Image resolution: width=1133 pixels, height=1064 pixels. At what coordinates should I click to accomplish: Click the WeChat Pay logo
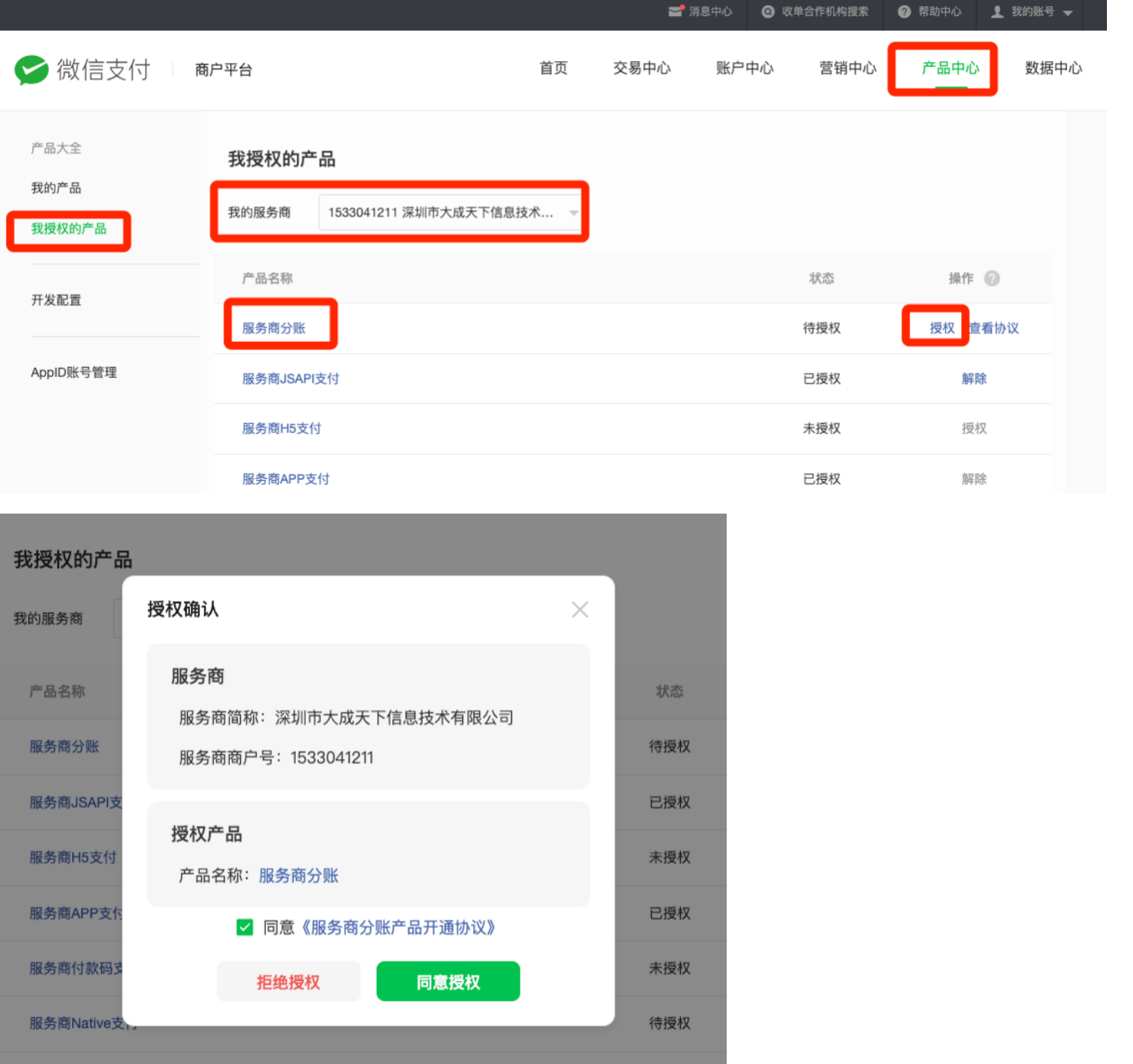click(x=83, y=70)
